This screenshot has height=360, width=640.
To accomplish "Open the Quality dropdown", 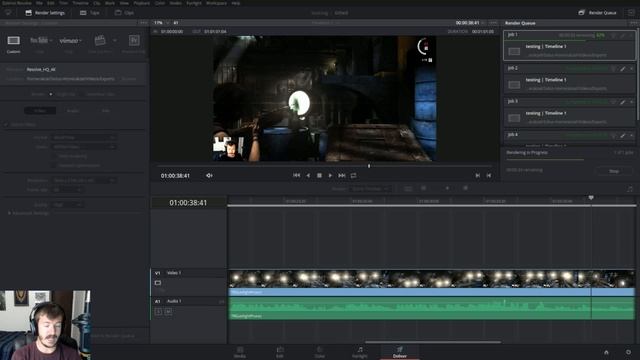I will pos(68,204).
